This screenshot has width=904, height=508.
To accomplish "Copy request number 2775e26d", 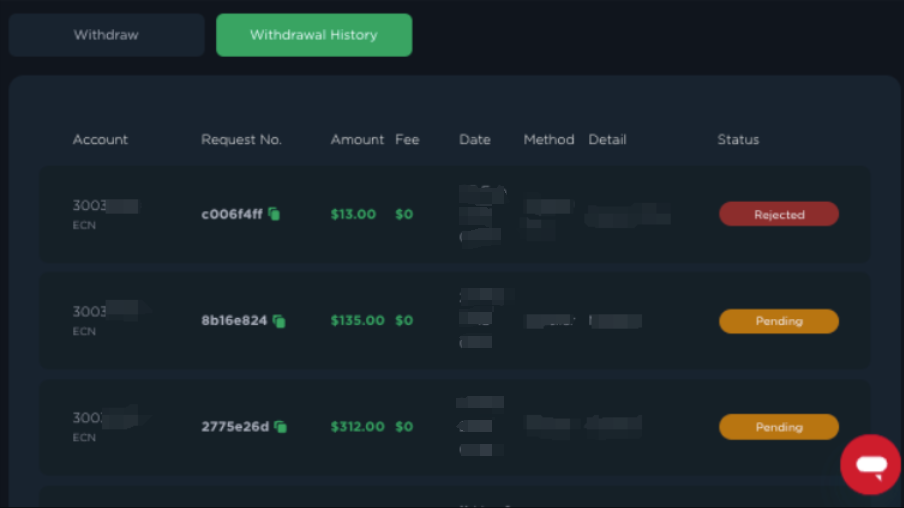I will click(x=281, y=427).
